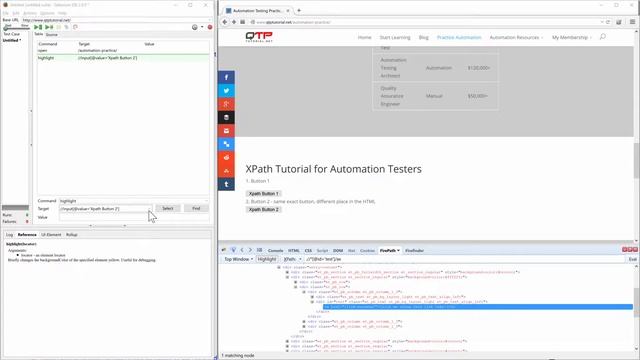640x360 pixels.
Task: Adjust the Fast-Slow speed slider
Action: 16,28
